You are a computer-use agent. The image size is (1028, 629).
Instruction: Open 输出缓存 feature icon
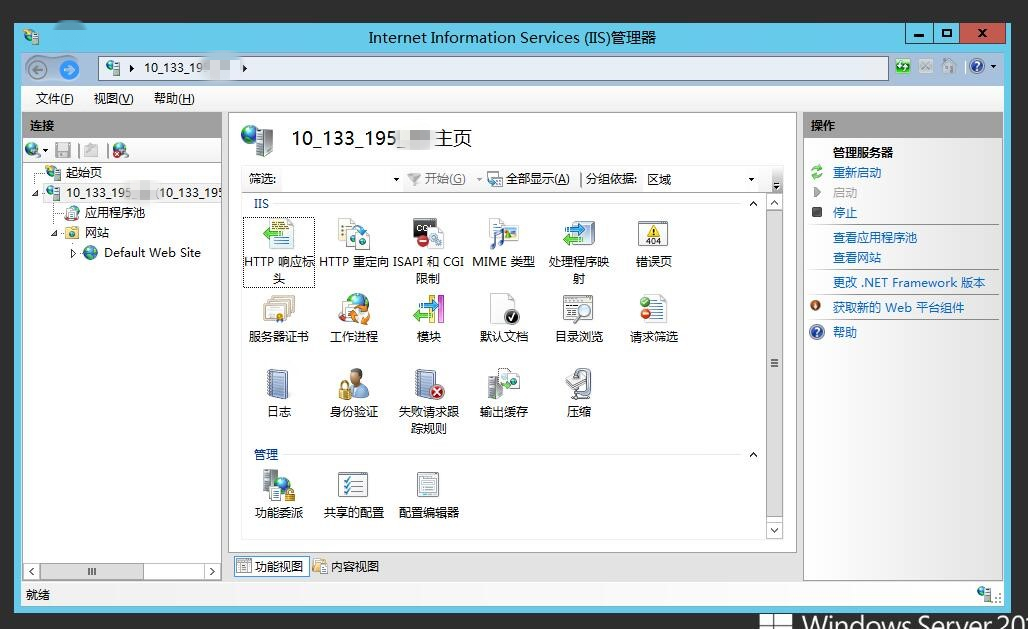click(x=503, y=394)
